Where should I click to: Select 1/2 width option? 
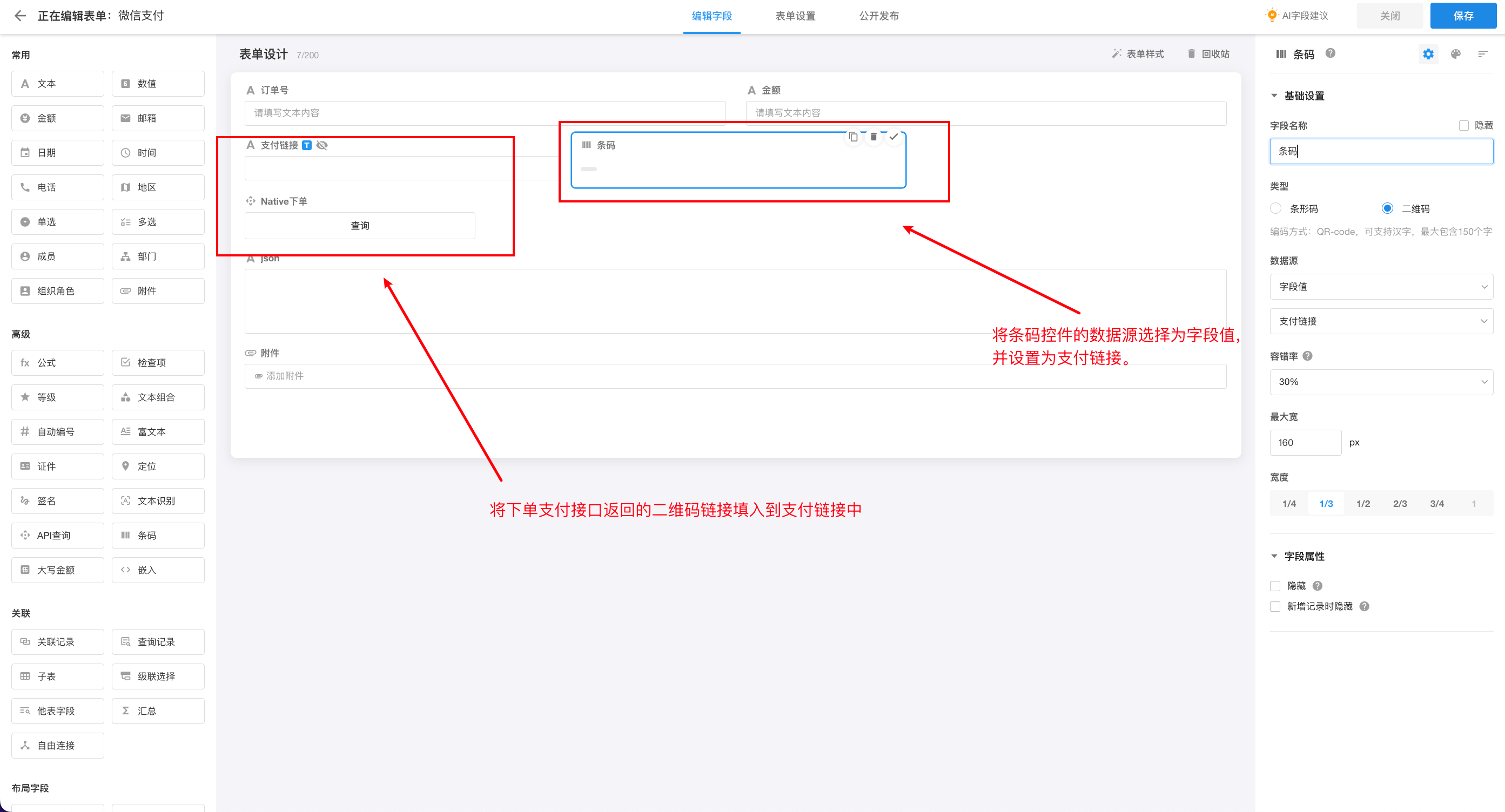(x=1362, y=504)
